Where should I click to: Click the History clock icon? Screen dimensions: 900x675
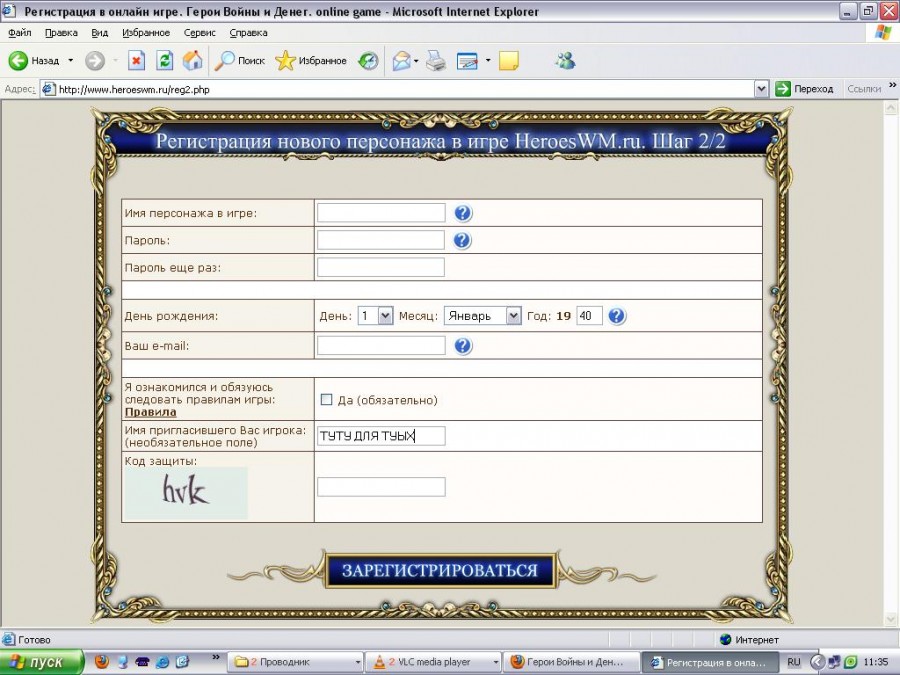[x=368, y=60]
